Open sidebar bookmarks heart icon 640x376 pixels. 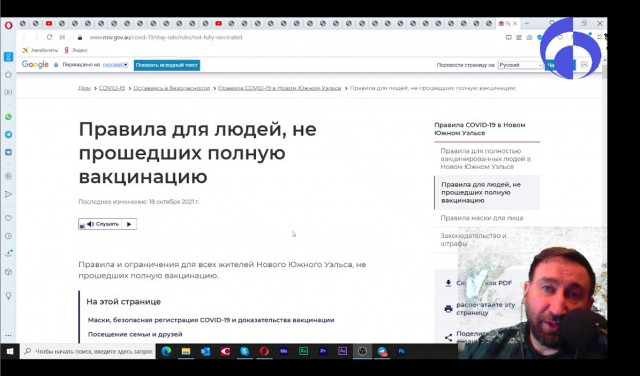click(x=8, y=218)
